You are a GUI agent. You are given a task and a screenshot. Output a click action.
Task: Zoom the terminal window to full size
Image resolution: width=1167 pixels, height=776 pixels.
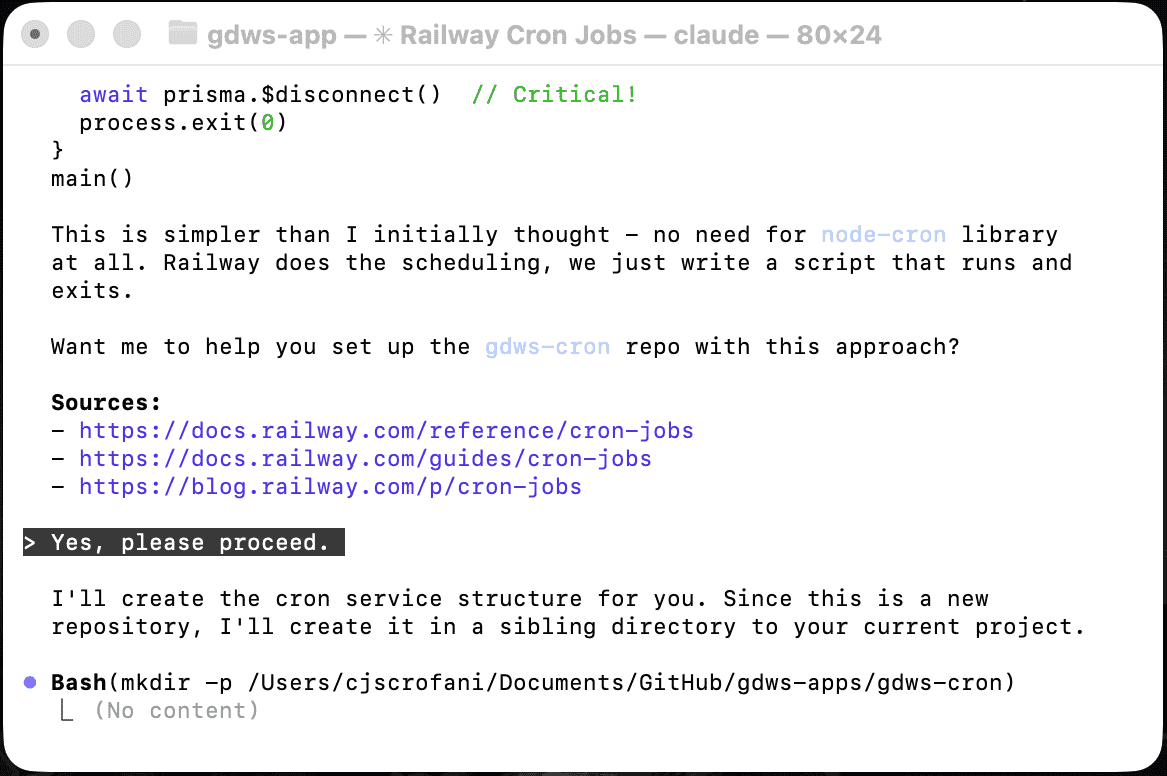point(127,35)
